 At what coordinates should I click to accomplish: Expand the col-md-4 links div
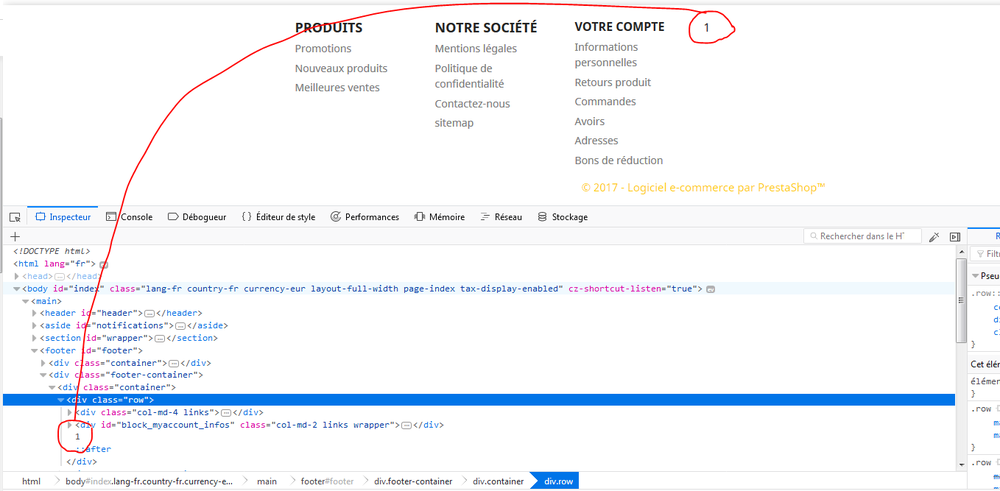click(x=70, y=413)
